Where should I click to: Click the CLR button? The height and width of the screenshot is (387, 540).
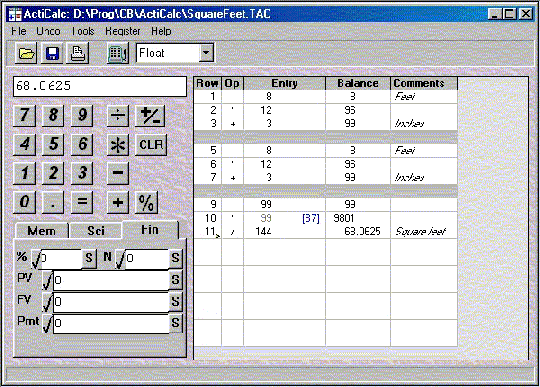[x=151, y=145]
